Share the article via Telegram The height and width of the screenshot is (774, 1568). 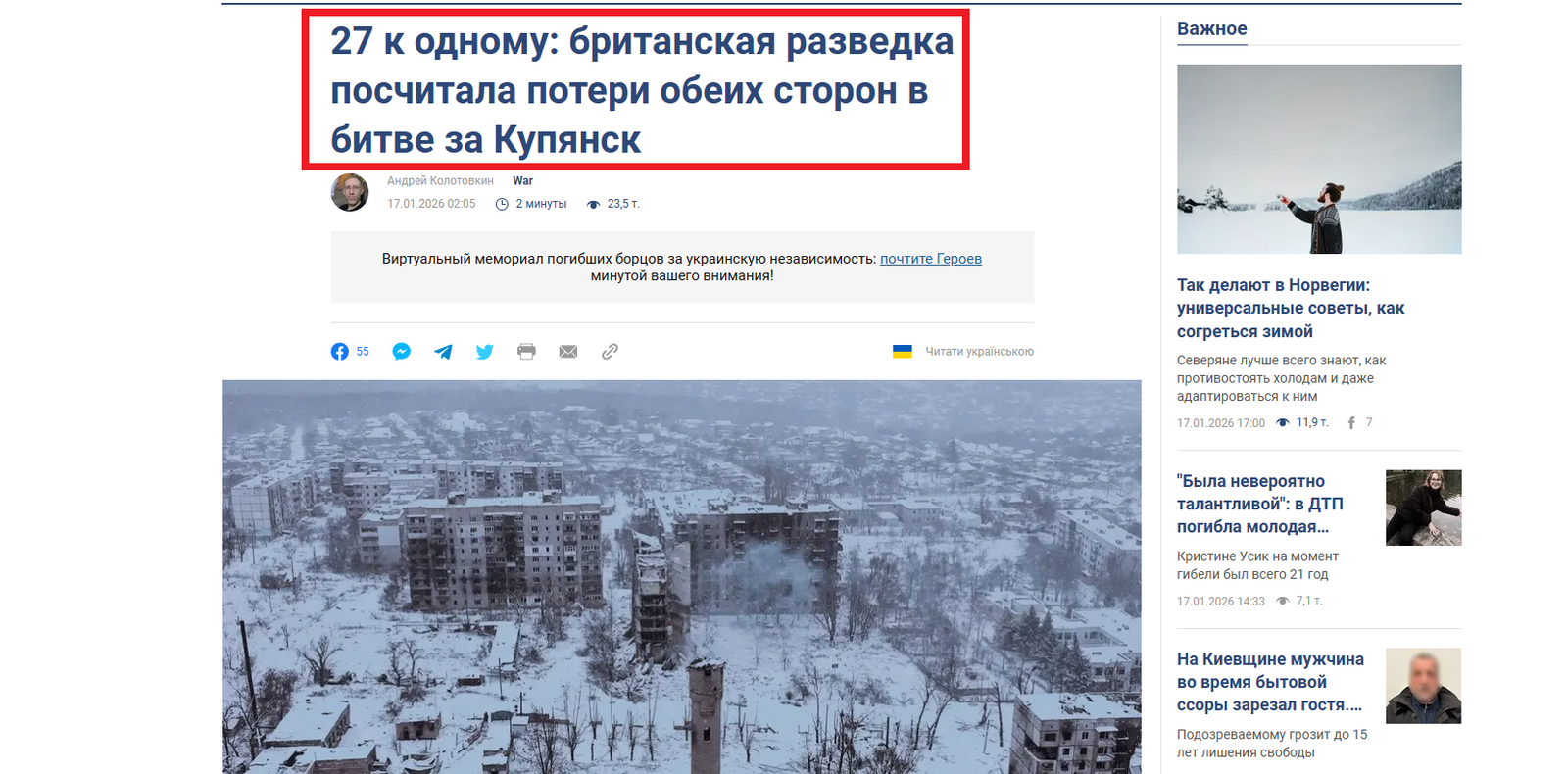[443, 352]
